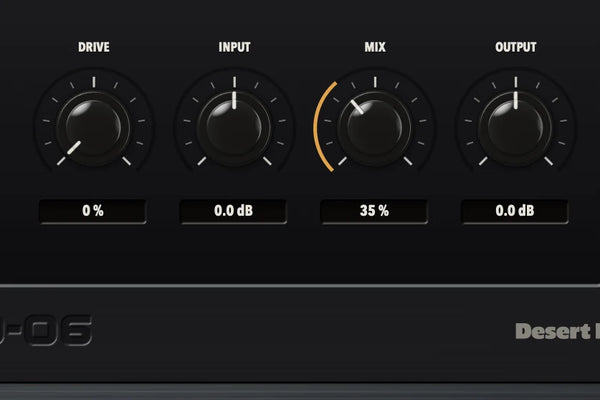Click the DRIVE knob

pyautogui.click(x=93, y=128)
